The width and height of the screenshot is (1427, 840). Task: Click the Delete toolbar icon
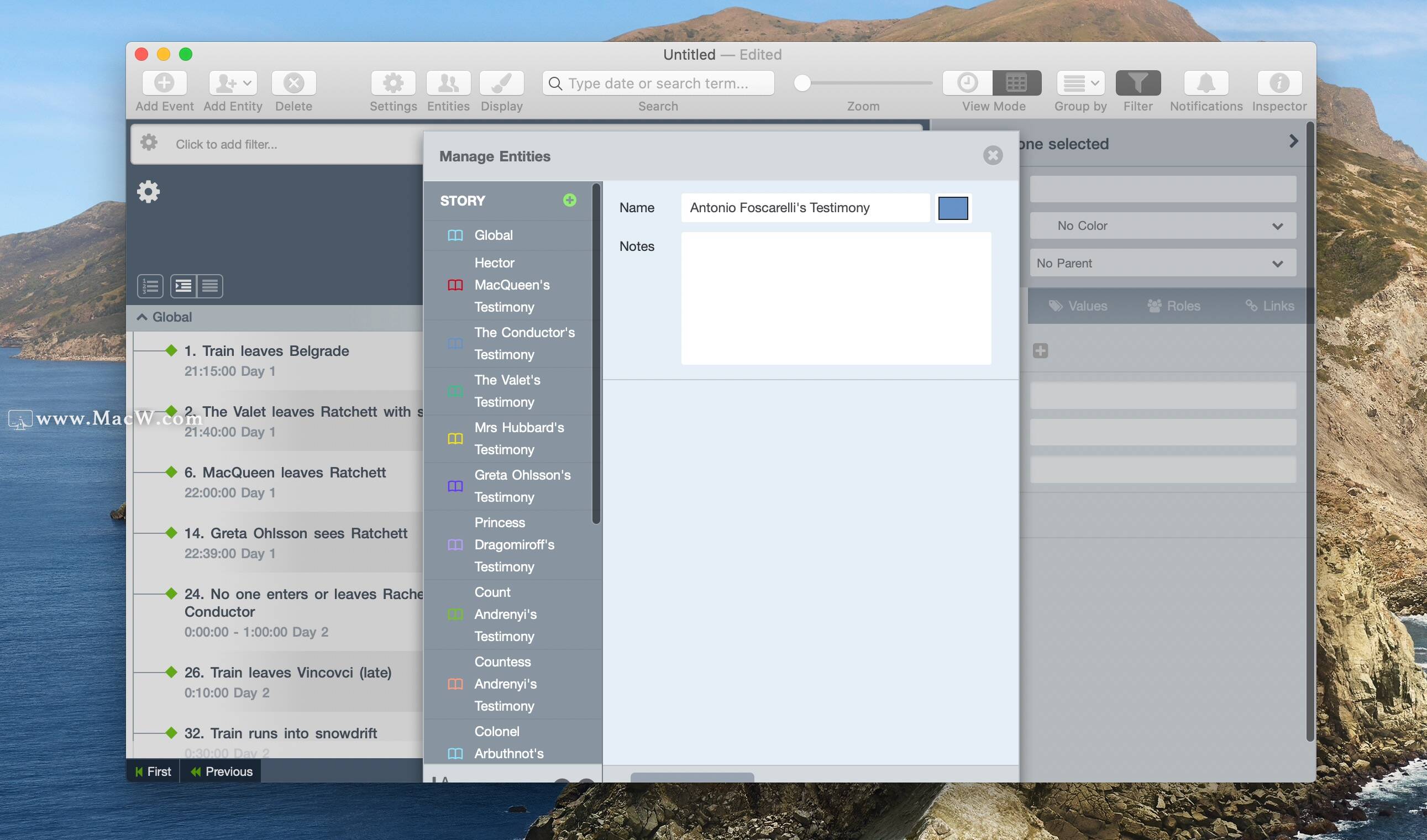pyautogui.click(x=293, y=83)
